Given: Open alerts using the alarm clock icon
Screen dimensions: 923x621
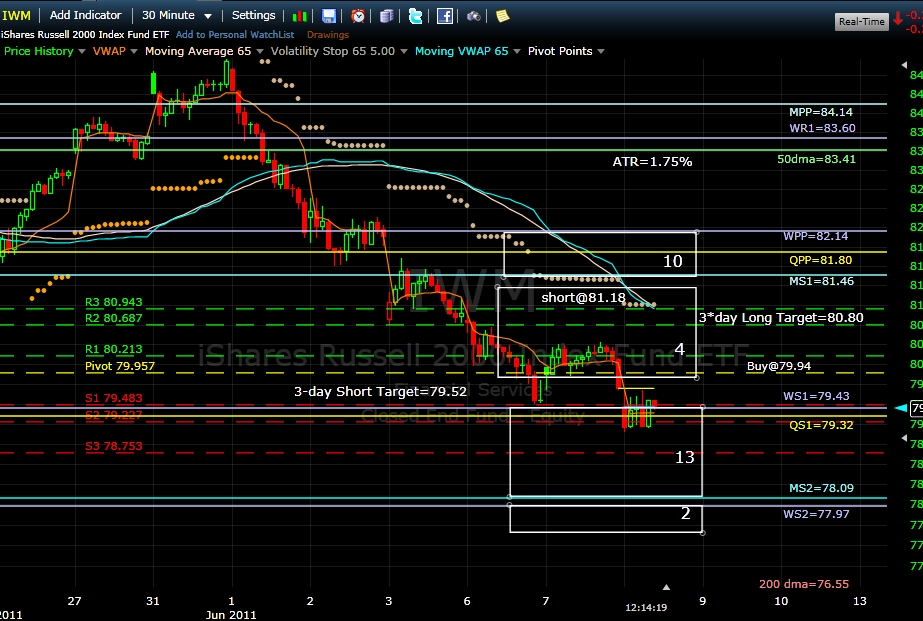Looking at the screenshot, I should pyautogui.click(x=358, y=16).
